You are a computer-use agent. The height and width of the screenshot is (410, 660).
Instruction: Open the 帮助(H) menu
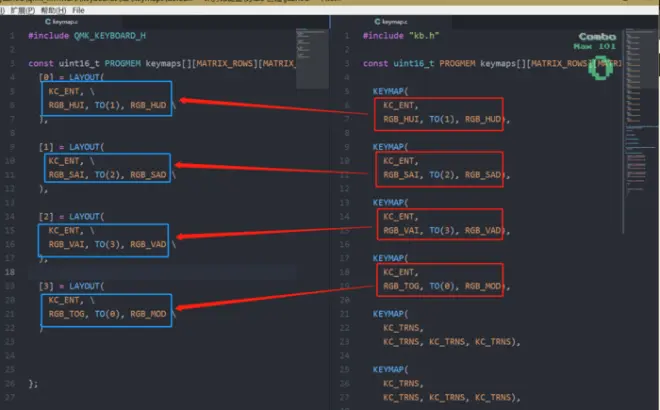(53, 10)
